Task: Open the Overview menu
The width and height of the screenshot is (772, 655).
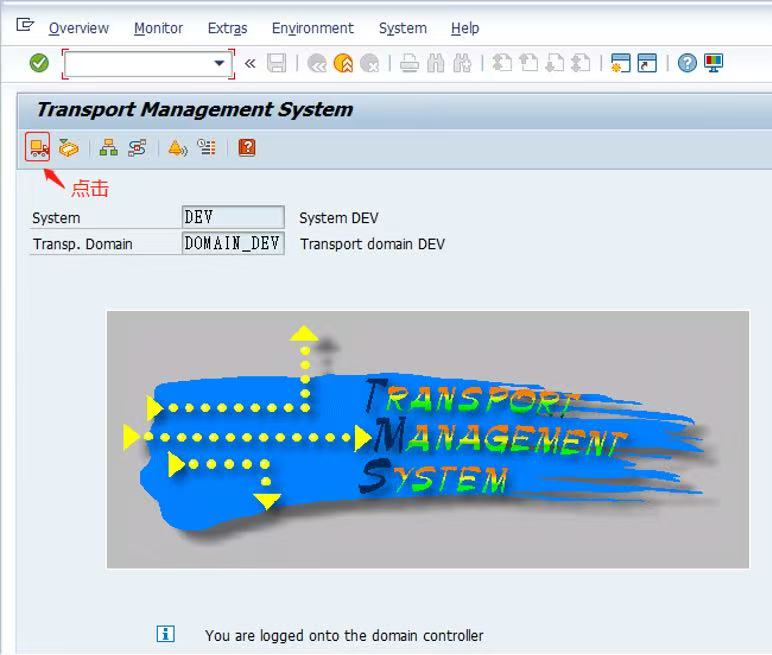Action: click(79, 29)
